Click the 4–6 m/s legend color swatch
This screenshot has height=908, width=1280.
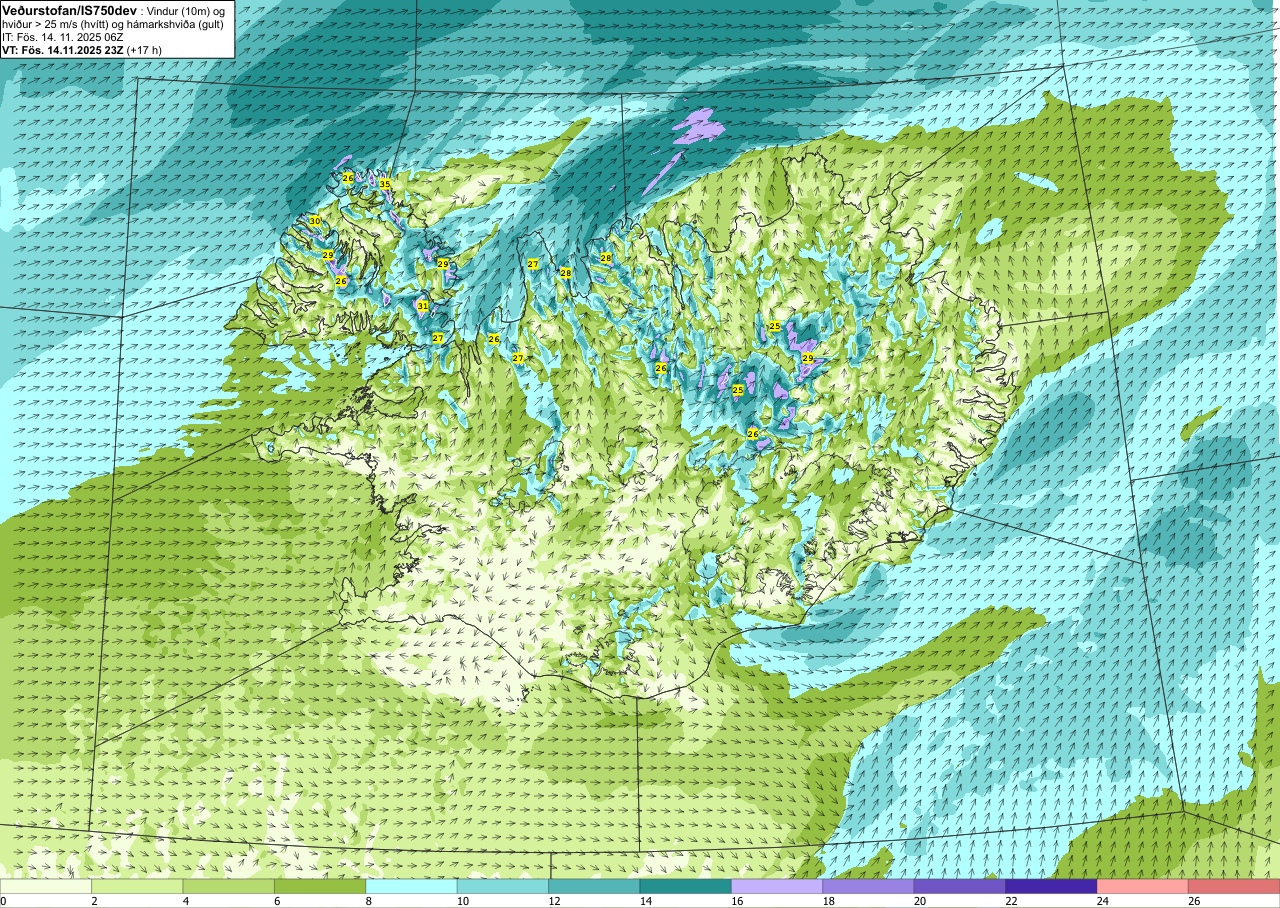[229, 886]
